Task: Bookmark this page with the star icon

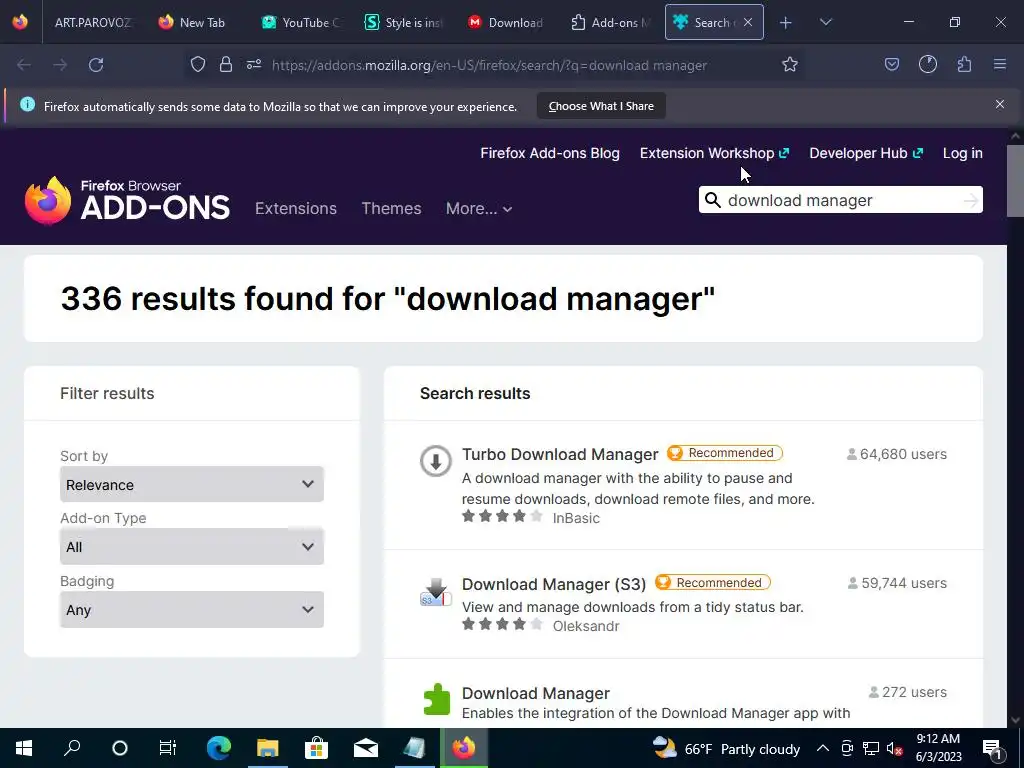Action: click(790, 65)
